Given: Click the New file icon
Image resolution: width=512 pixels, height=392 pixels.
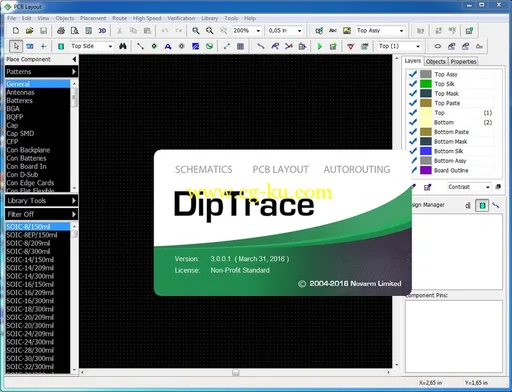Looking at the screenshot, I should pyautogui.click(x=16, y=31).
